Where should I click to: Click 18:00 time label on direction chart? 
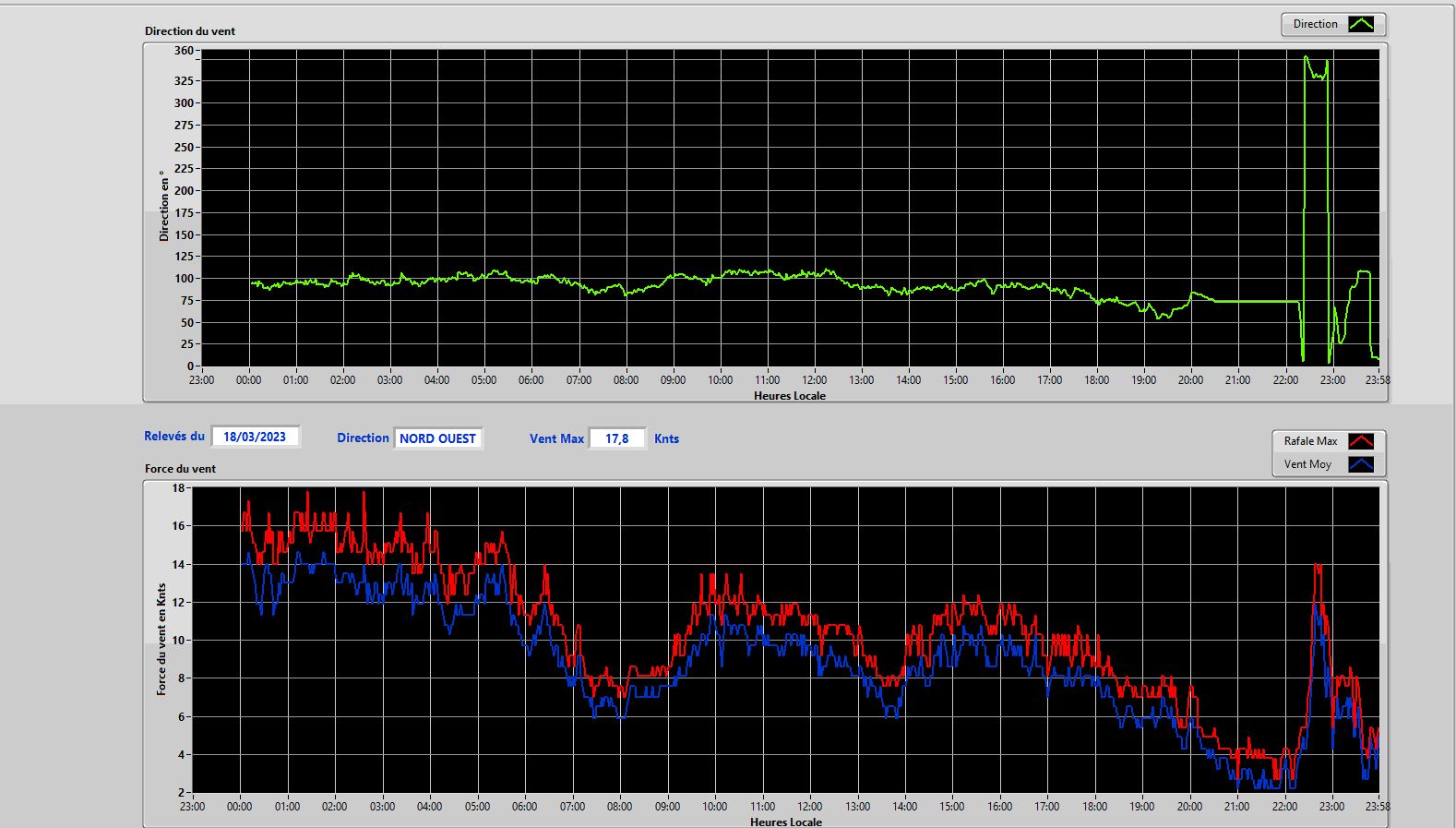click(1096, 380)
